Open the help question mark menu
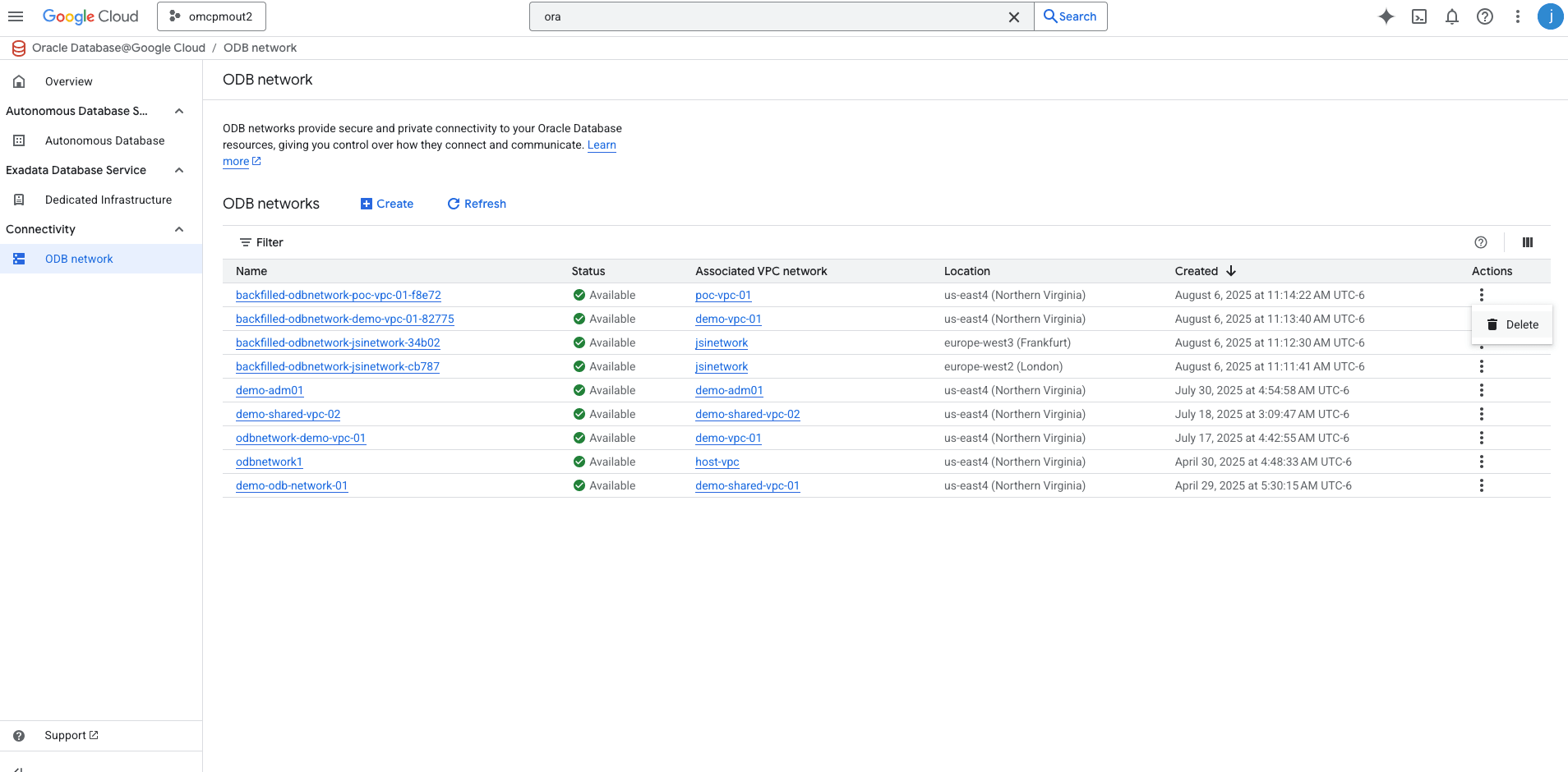The width and height of the screenshot is (1568, 772). tap(1484, 16)
